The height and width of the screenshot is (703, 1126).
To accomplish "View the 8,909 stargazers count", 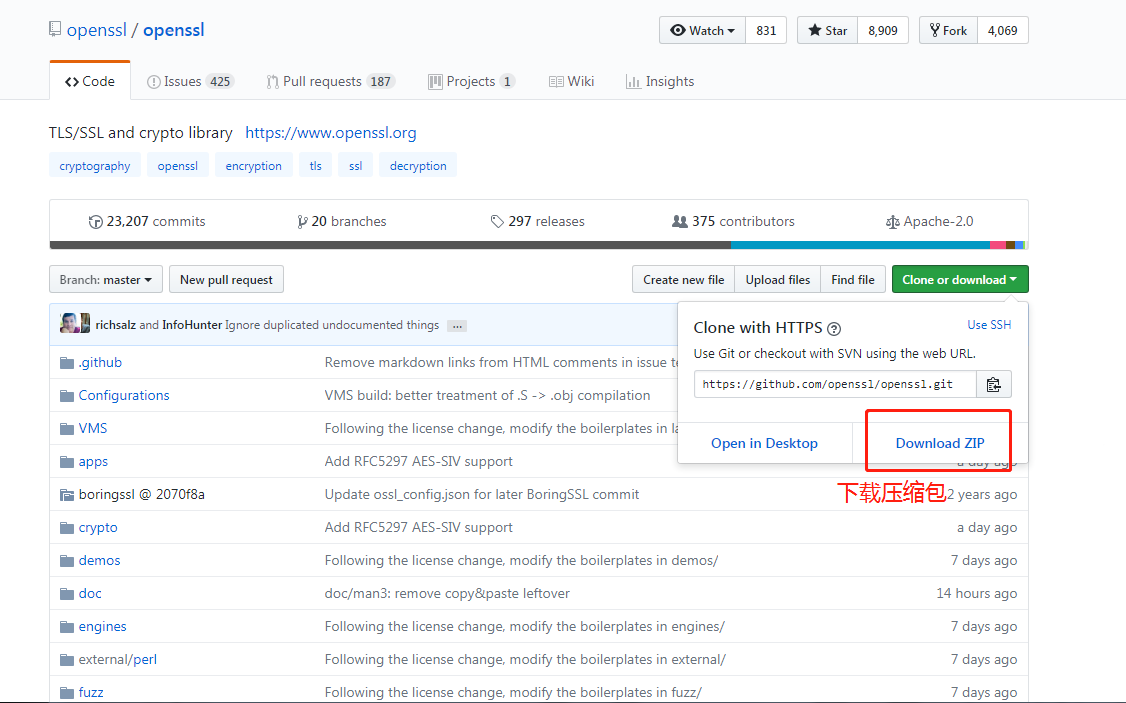I will coord(883,30).
